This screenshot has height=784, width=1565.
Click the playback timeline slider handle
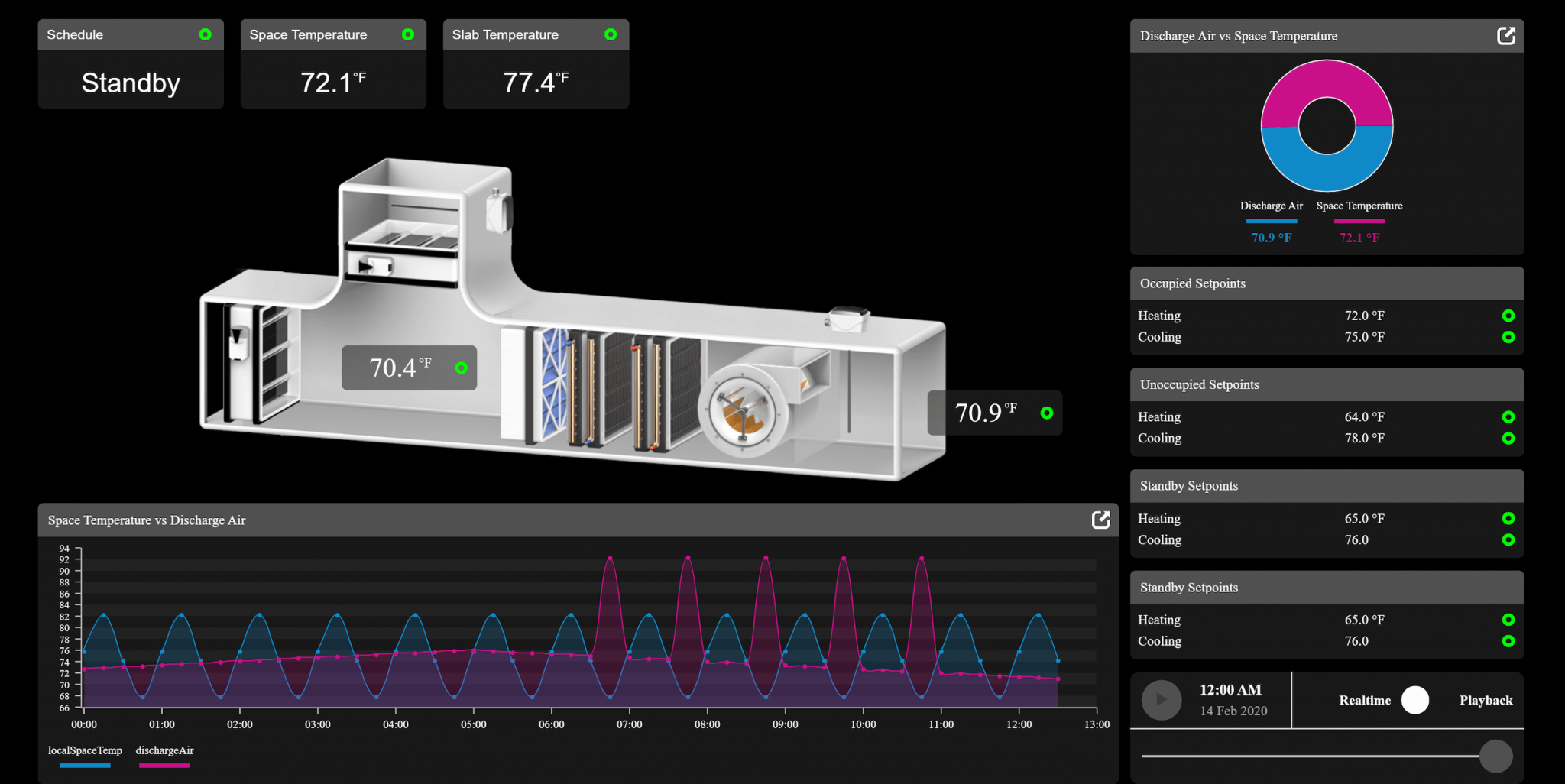pos(1498,755)
